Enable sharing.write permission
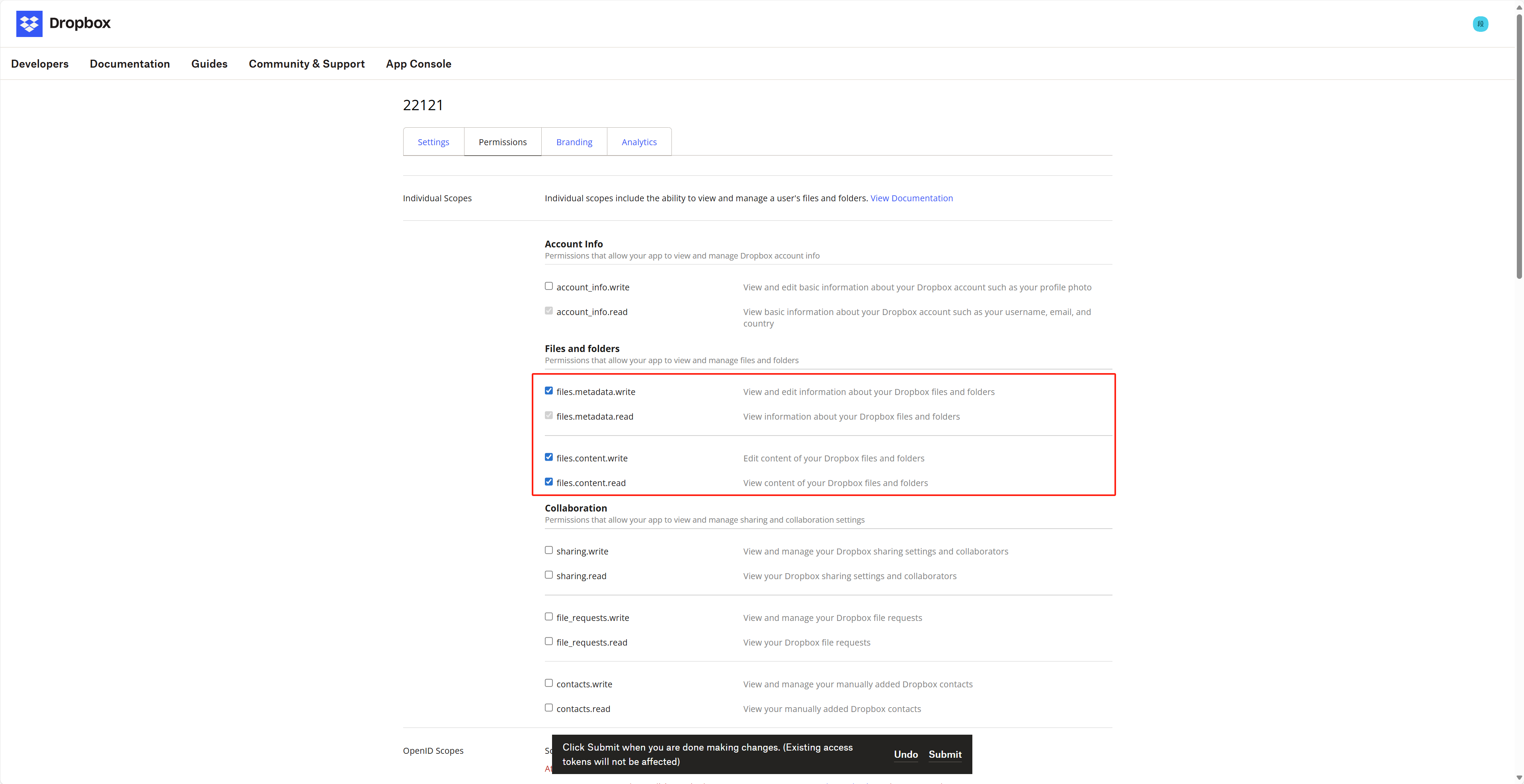 [548, 551]
